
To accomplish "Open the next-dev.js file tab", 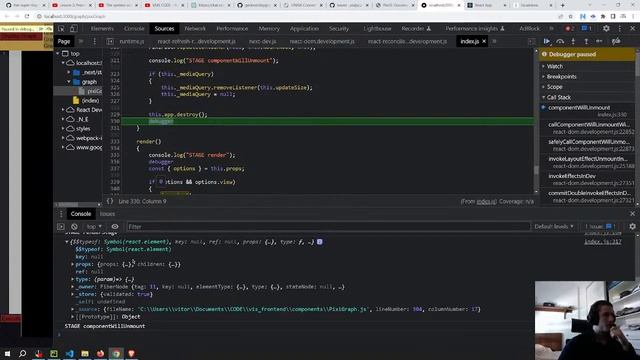I will (262, 41).
